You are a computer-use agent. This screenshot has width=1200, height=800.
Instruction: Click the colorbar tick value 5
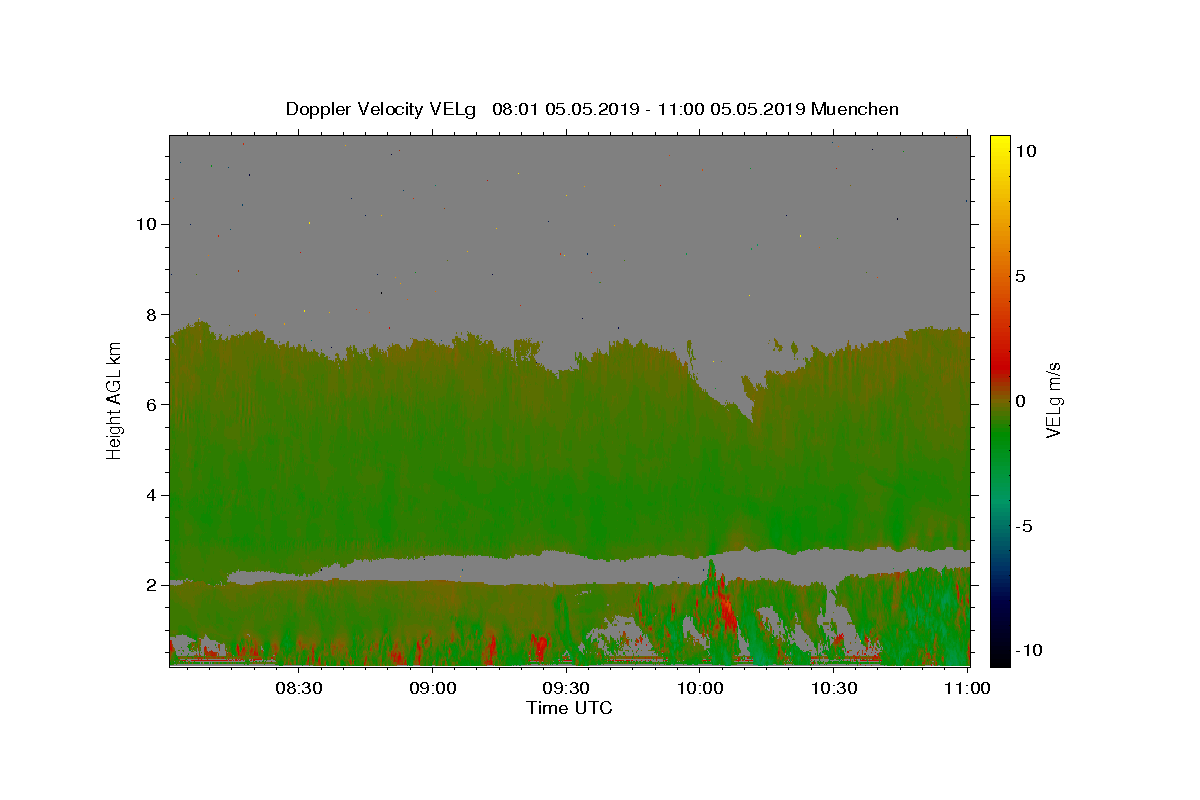point(1020,276)
